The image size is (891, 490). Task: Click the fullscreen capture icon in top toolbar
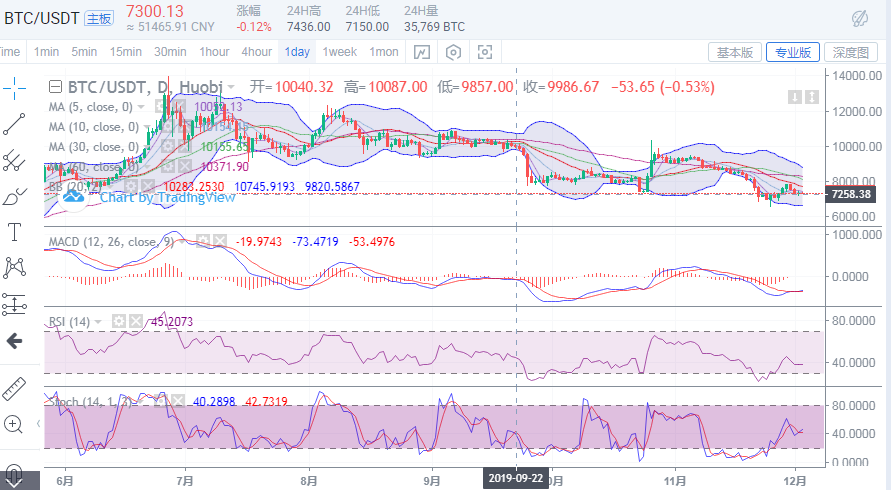click(485, 52)
